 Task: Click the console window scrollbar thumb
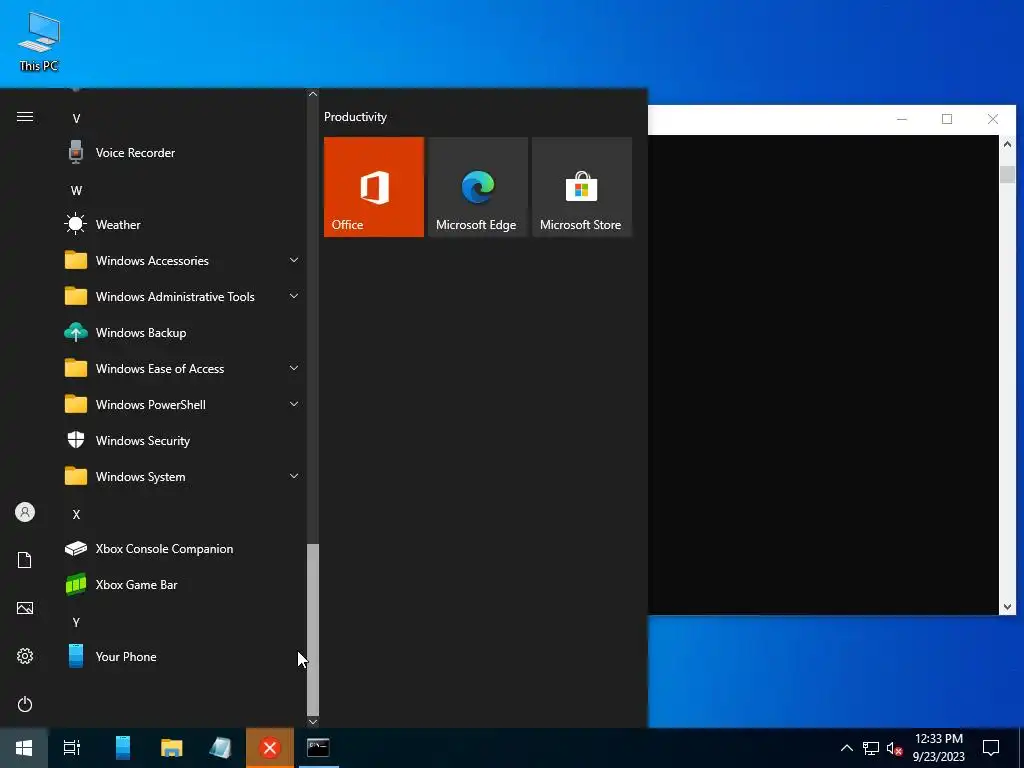point(1007,174)
